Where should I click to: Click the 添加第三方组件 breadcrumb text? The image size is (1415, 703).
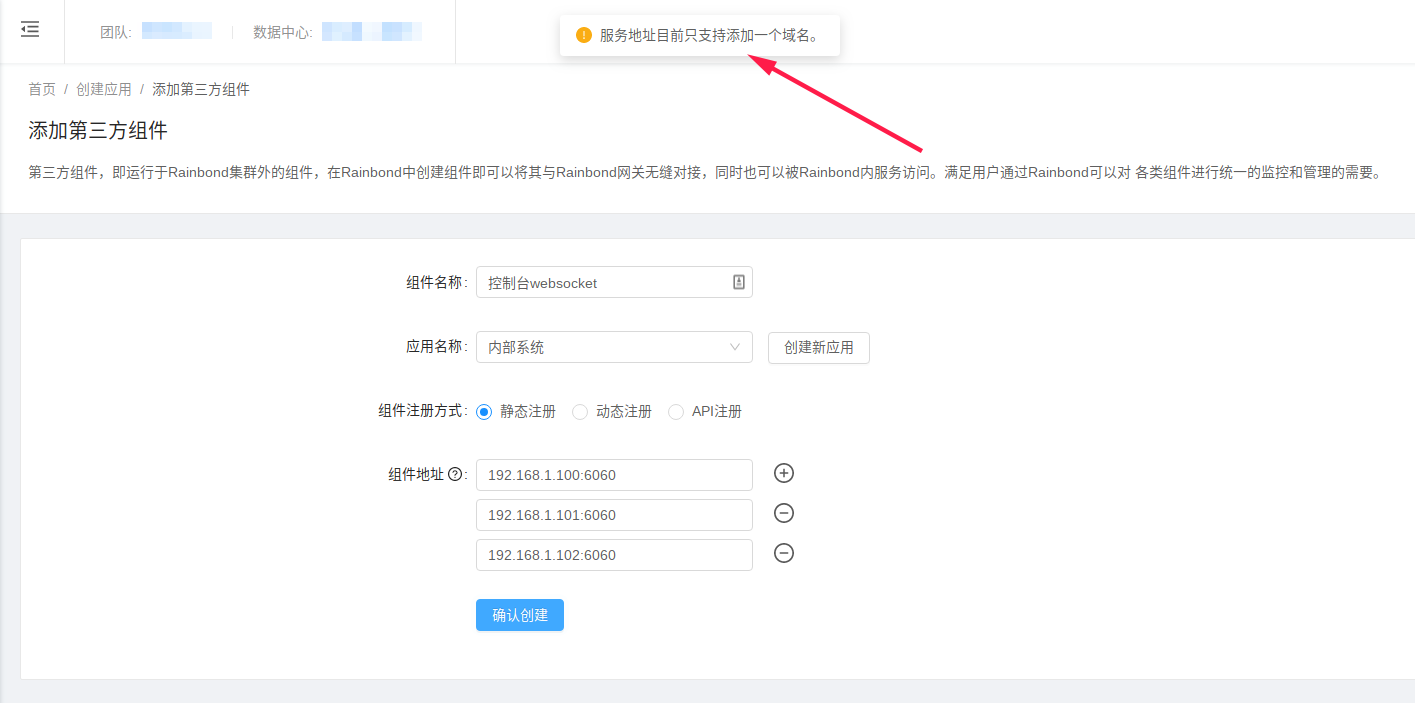pyautogui.click(x=201, y=89)
